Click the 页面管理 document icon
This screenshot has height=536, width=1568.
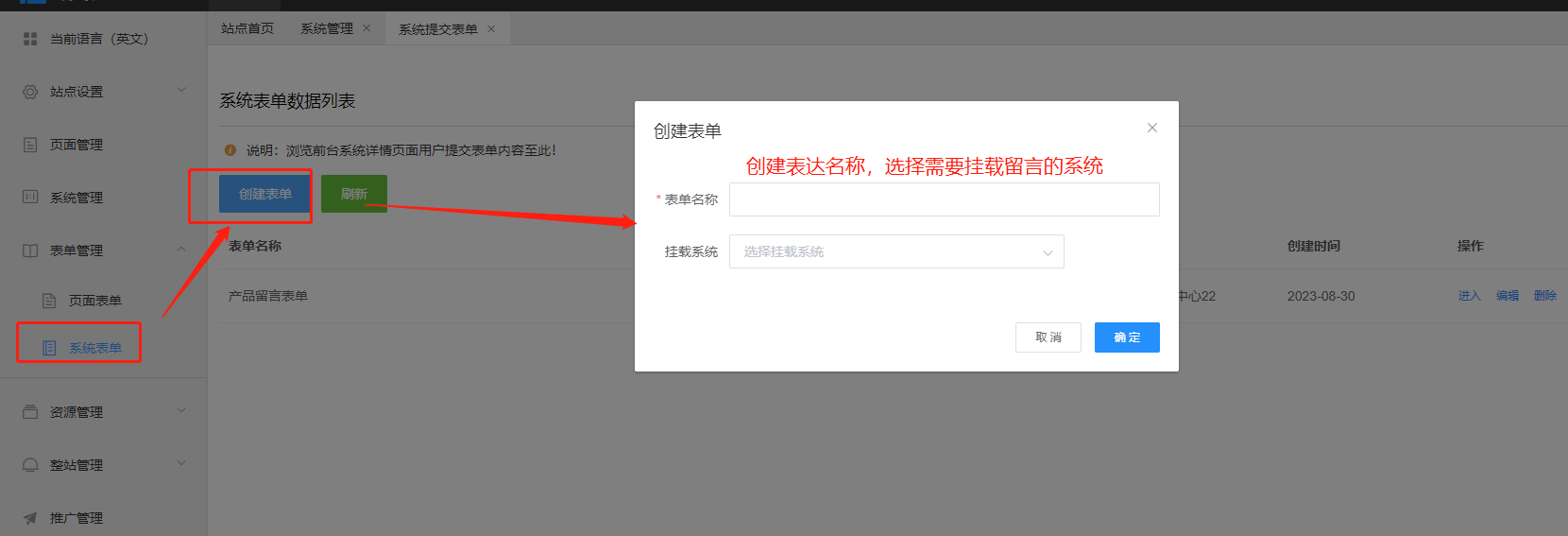tap(30, 145)
